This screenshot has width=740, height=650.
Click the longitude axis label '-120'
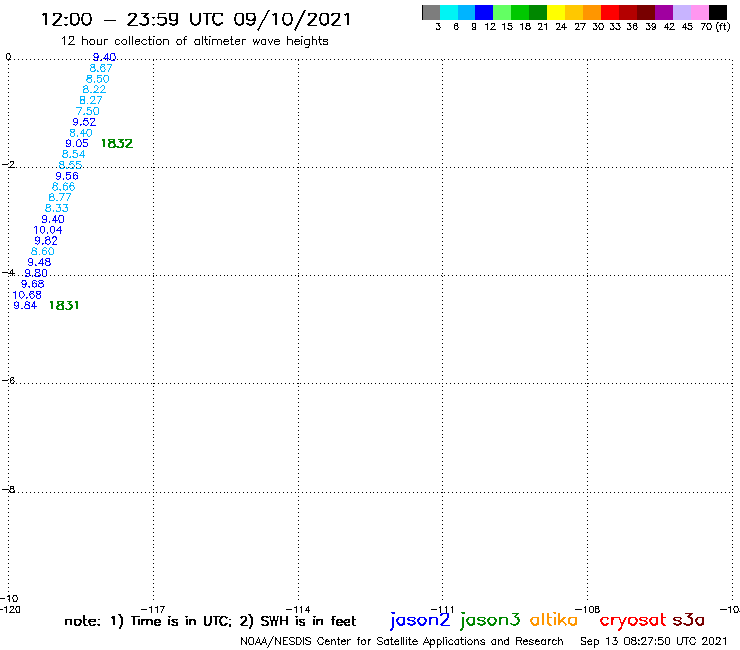pyautogui.click(x=10, y=609)
